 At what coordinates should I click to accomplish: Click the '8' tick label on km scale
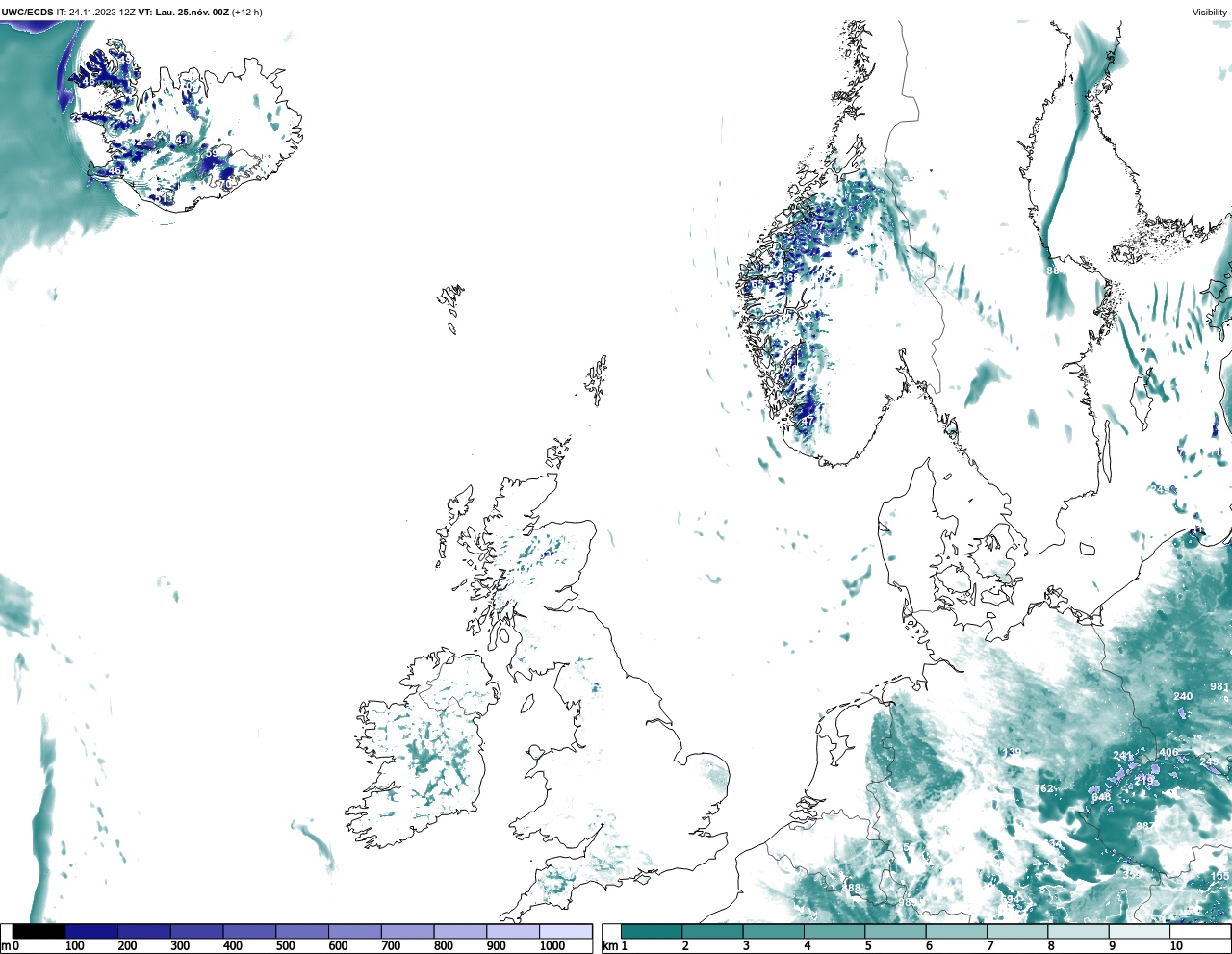(1051, 946)
